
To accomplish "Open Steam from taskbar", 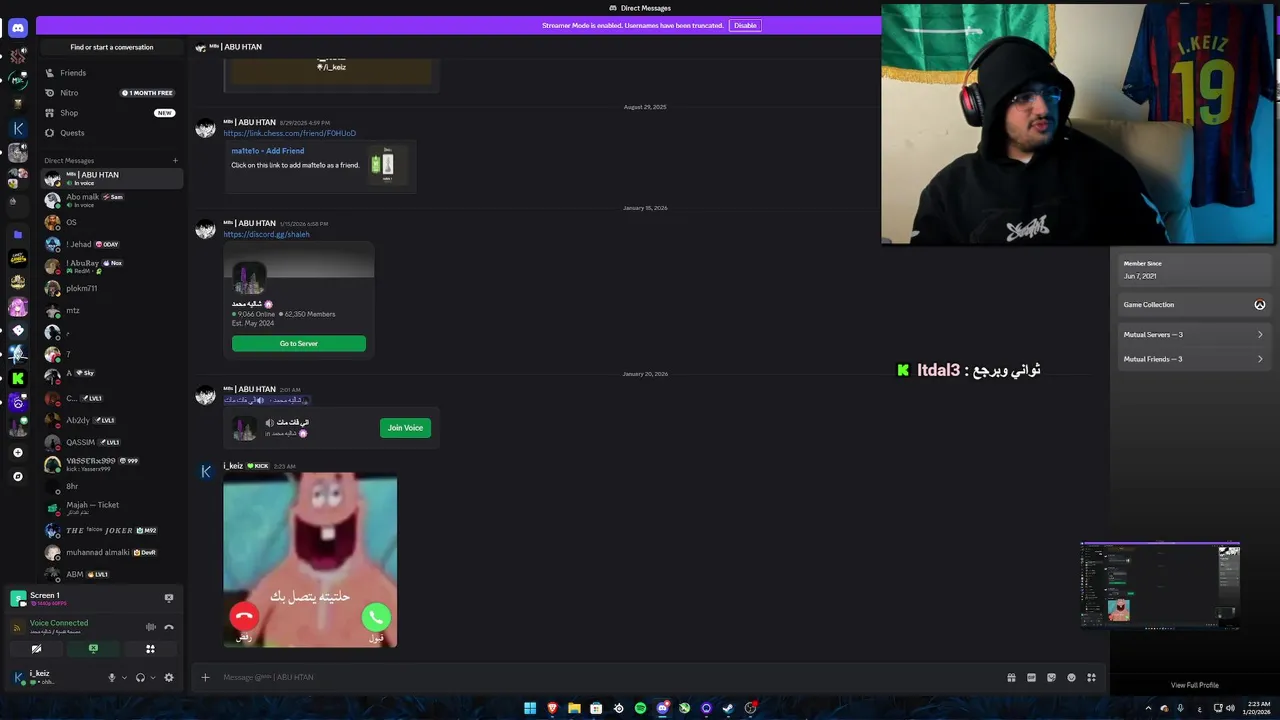I will pyautogui.click(x=728, y=708).
